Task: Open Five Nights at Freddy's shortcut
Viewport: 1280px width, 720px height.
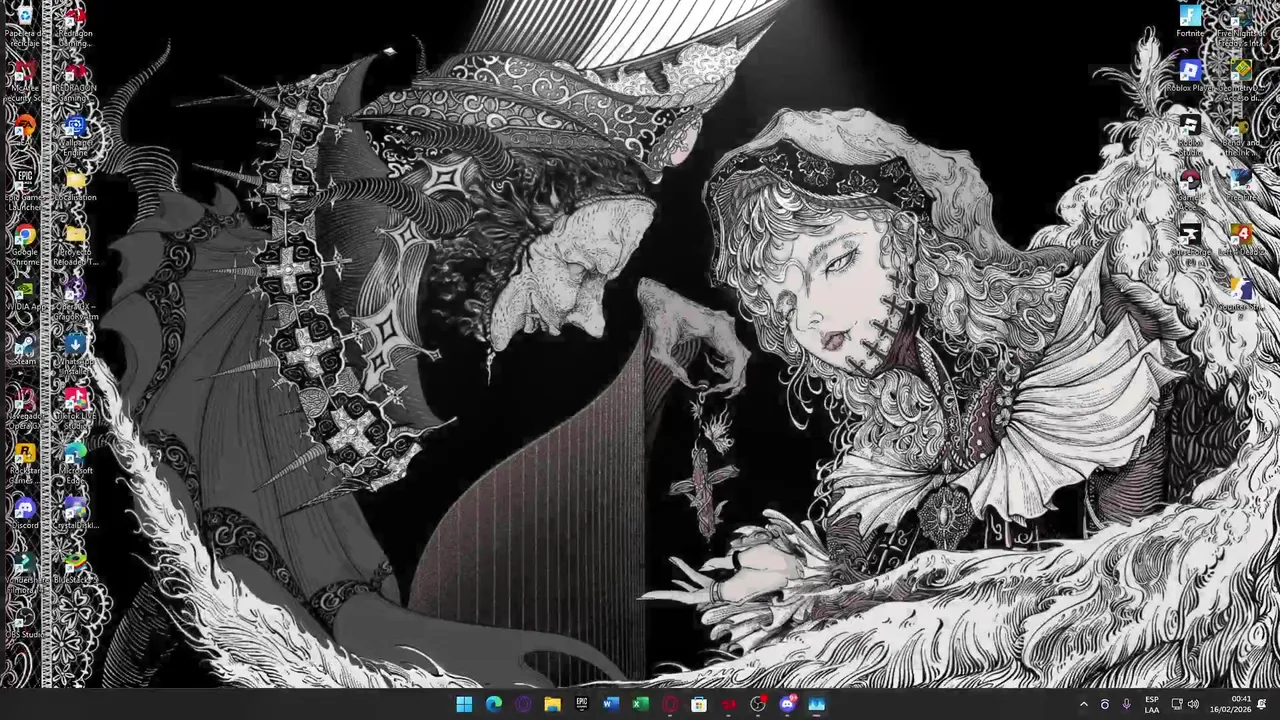Action: (1241, 26)
